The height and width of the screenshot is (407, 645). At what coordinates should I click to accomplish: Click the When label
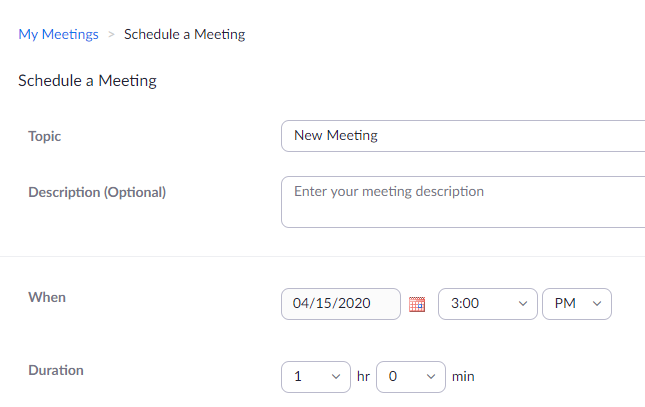click(x=47, y=297)
